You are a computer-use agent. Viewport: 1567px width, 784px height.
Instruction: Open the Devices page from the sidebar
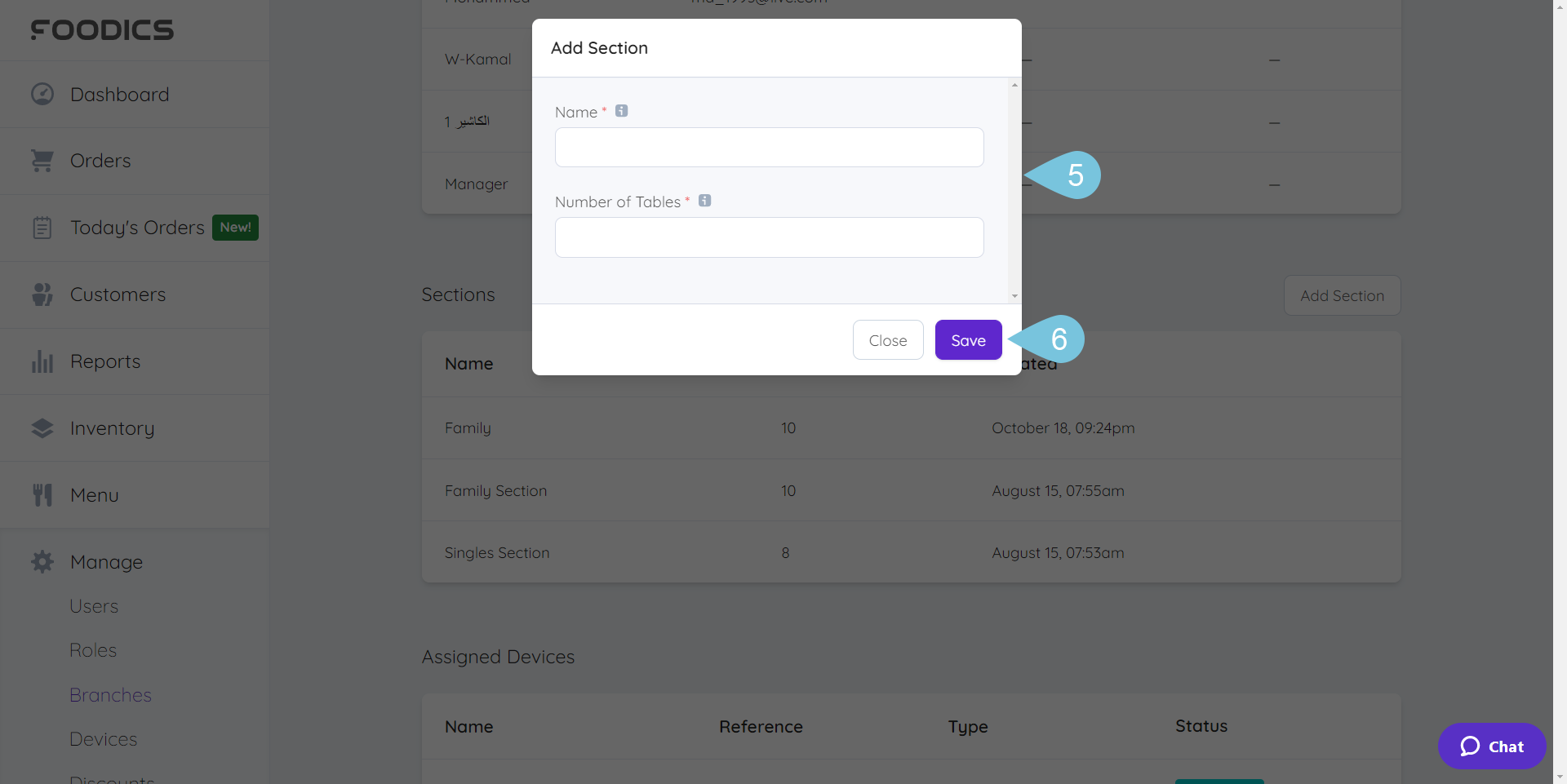pos(103,739)
